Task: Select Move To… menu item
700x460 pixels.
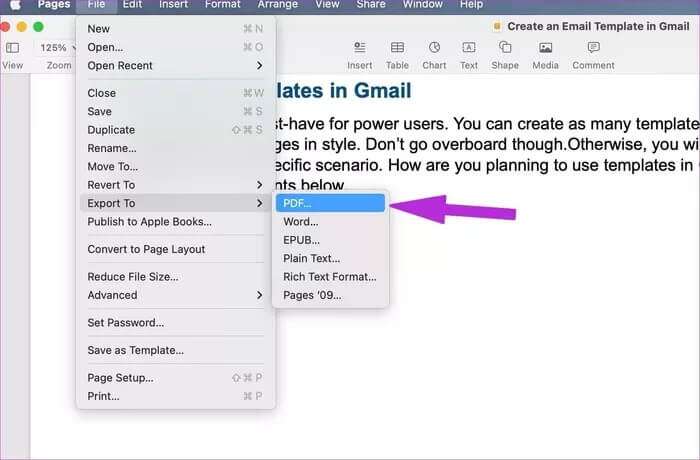Action: tap(176, 167)
